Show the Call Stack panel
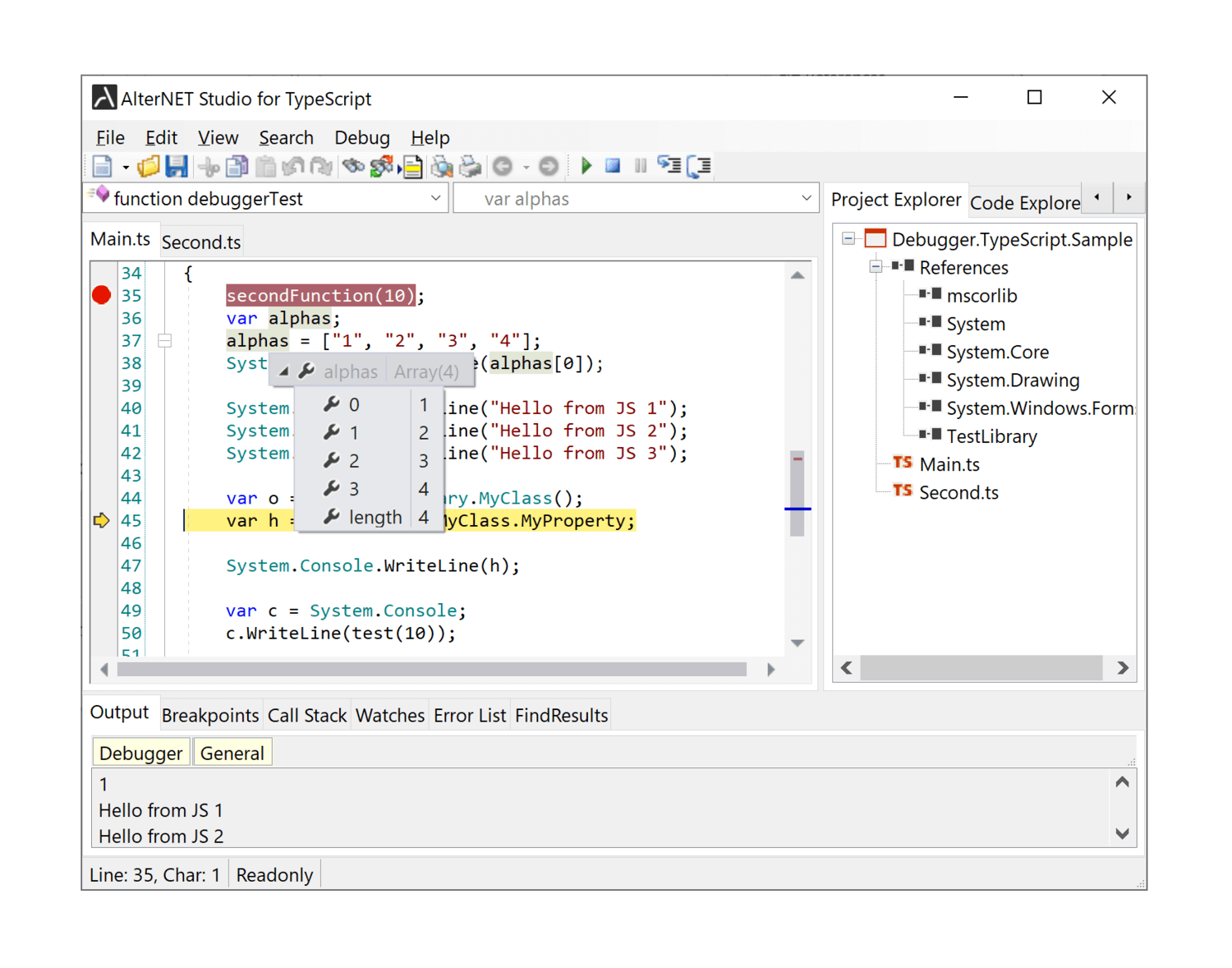Screen dimensions: 1232x968 [x=307, y=714]
